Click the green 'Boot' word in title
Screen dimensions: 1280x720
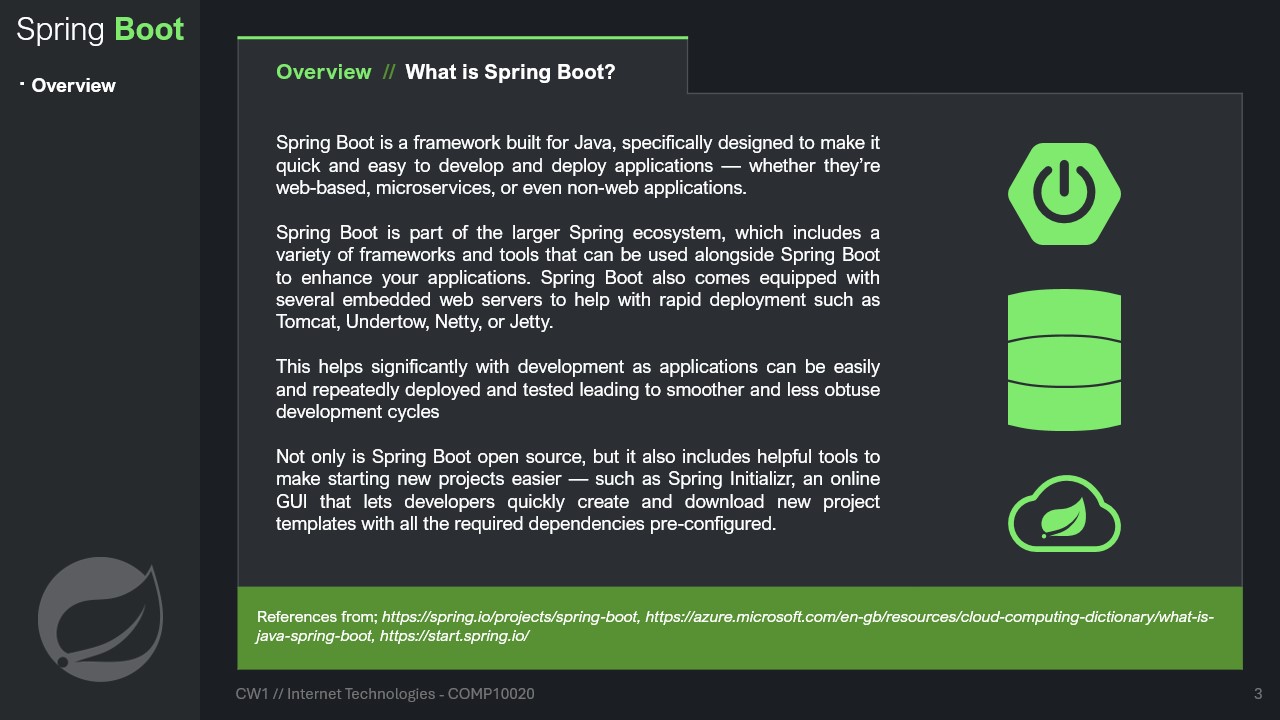click(x=150, y=29)
